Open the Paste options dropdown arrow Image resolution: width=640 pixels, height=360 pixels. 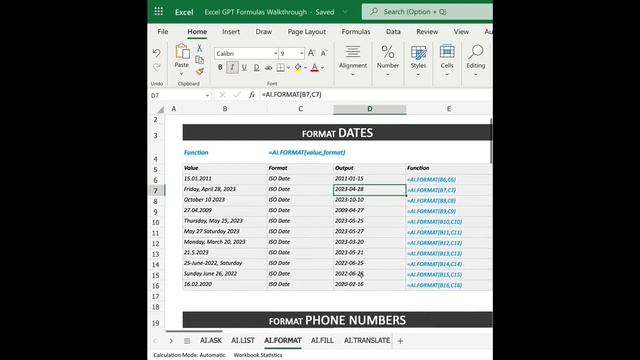[x=182, y=74]
